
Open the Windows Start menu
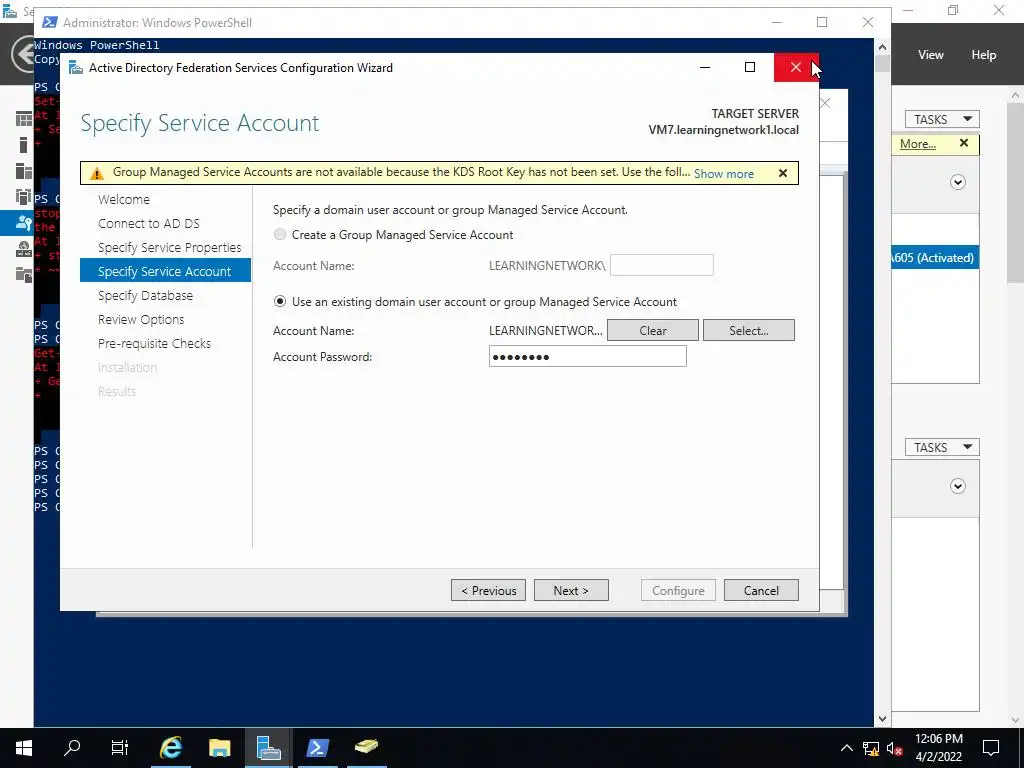(x=24, y=747)
